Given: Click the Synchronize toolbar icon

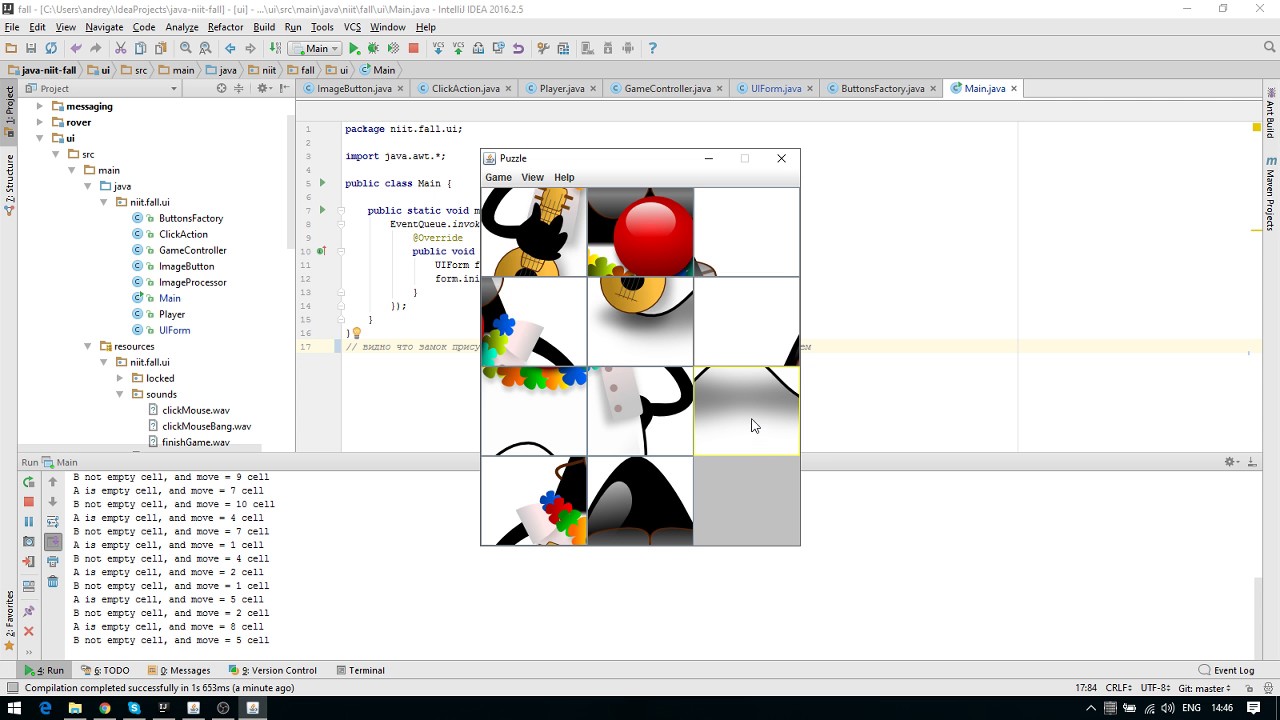Looking at the screenshot, I should 51,48.
